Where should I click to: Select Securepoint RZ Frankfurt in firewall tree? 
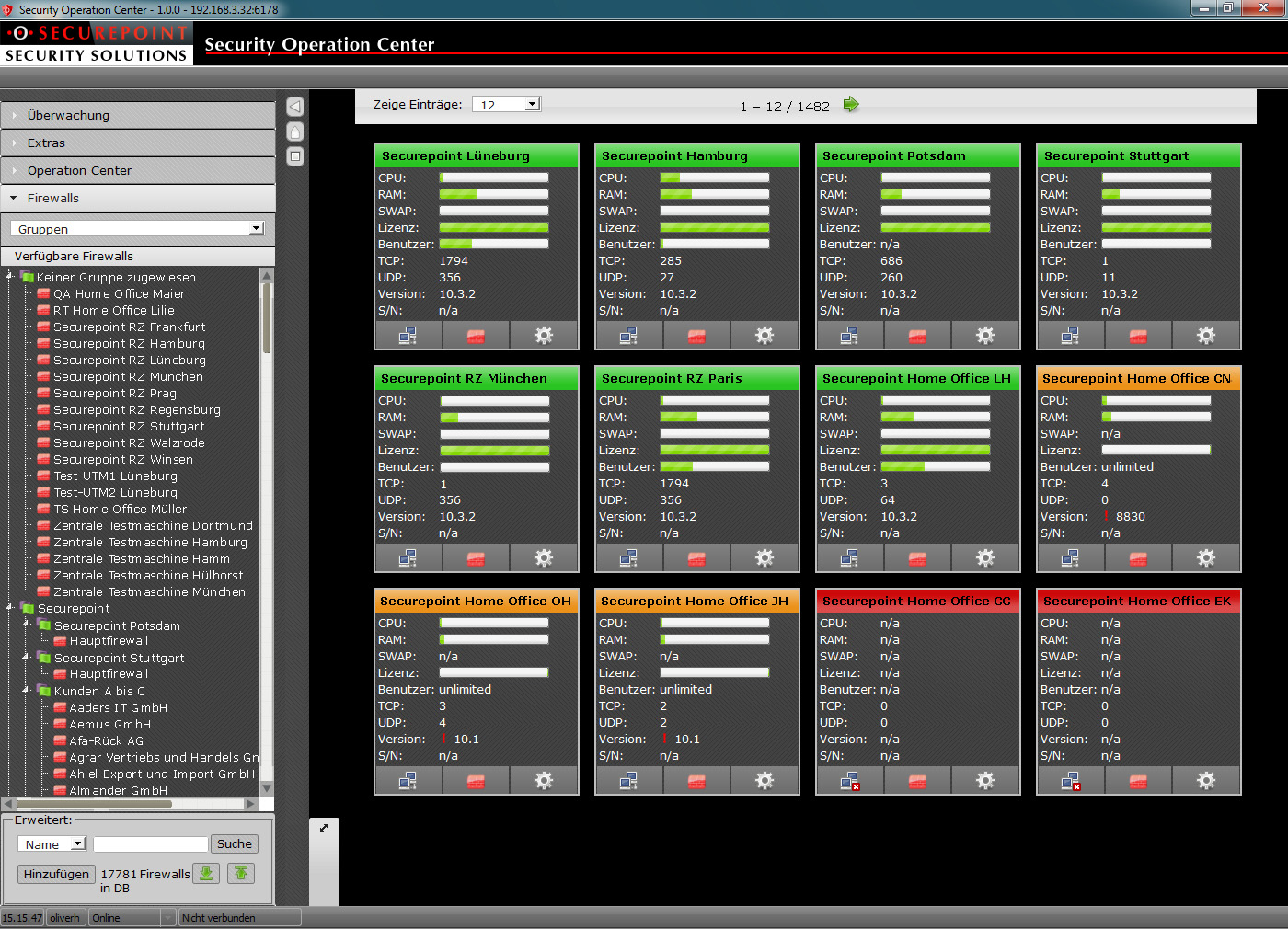(129, 327)
